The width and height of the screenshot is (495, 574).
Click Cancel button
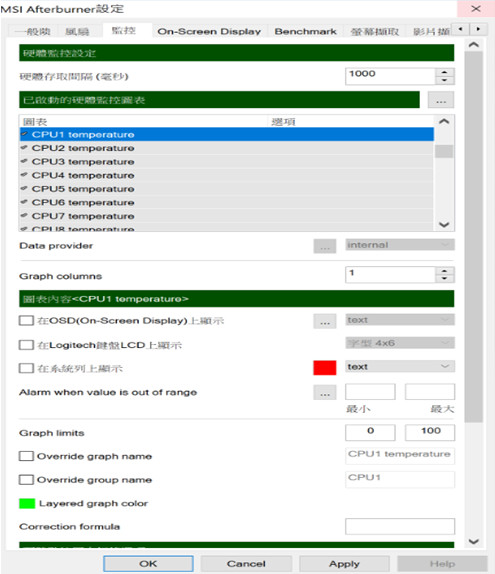coord(246,564)
